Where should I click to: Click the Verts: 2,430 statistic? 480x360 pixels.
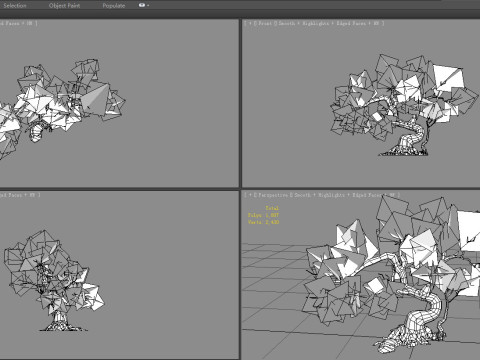pos(263,222)
